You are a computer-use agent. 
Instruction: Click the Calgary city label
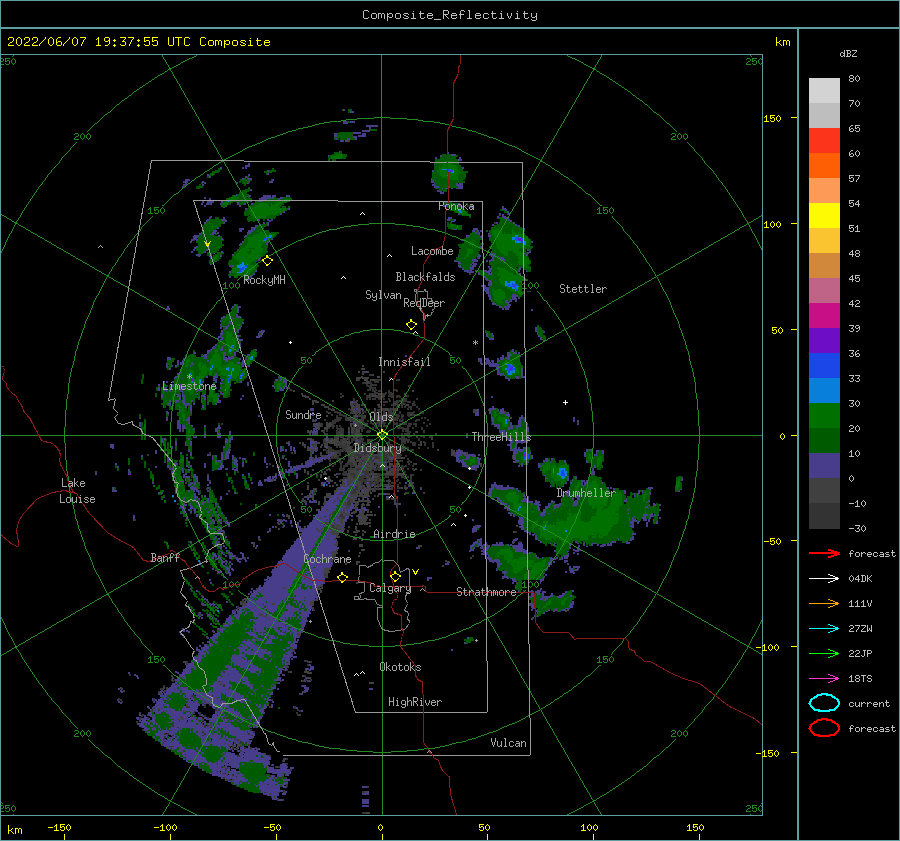point(390,588)
